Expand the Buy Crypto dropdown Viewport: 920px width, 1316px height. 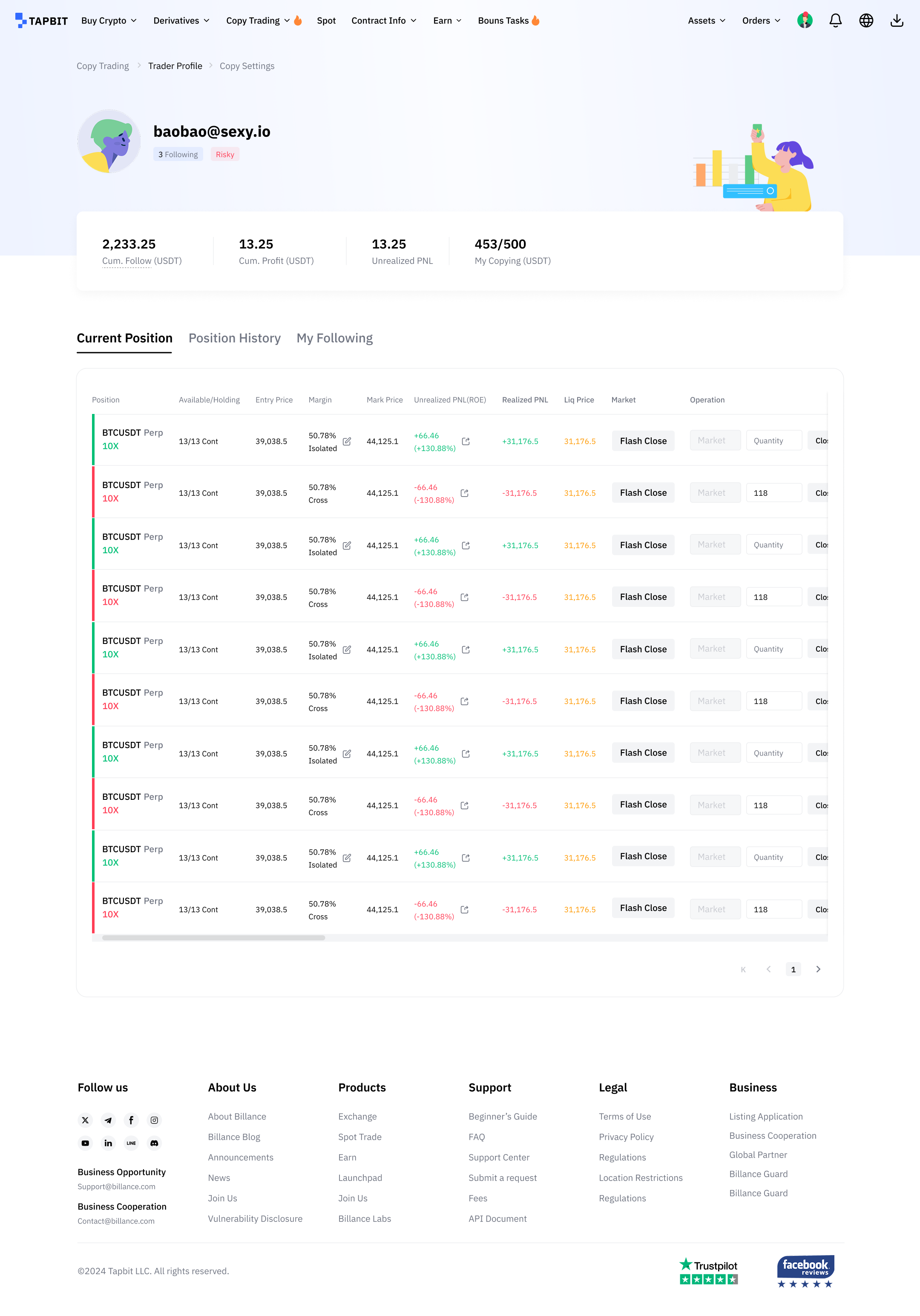click(x=109, y=20)
